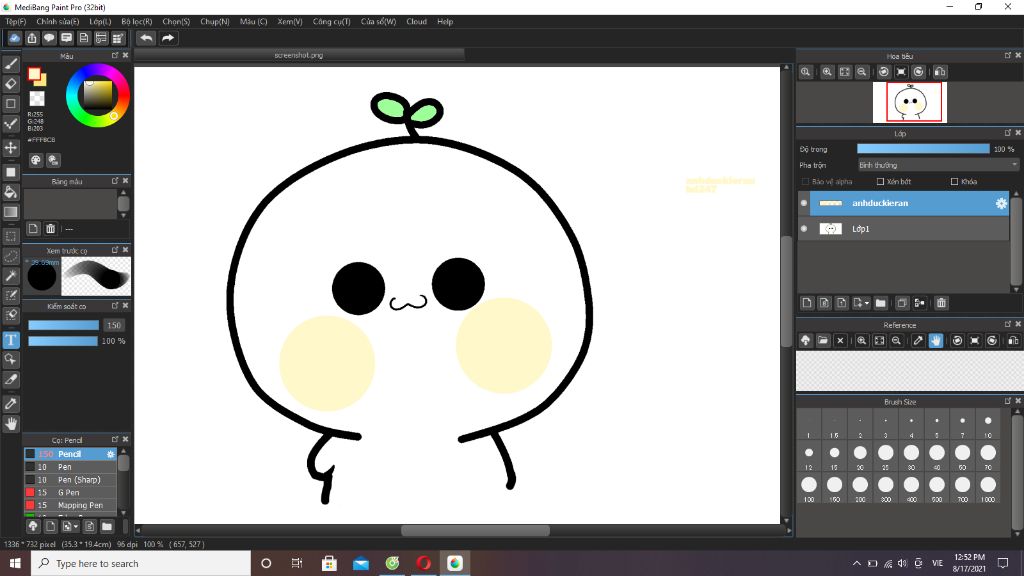
Task: Expand the new layer type dropdown arrow
Action: click(866, 303)
